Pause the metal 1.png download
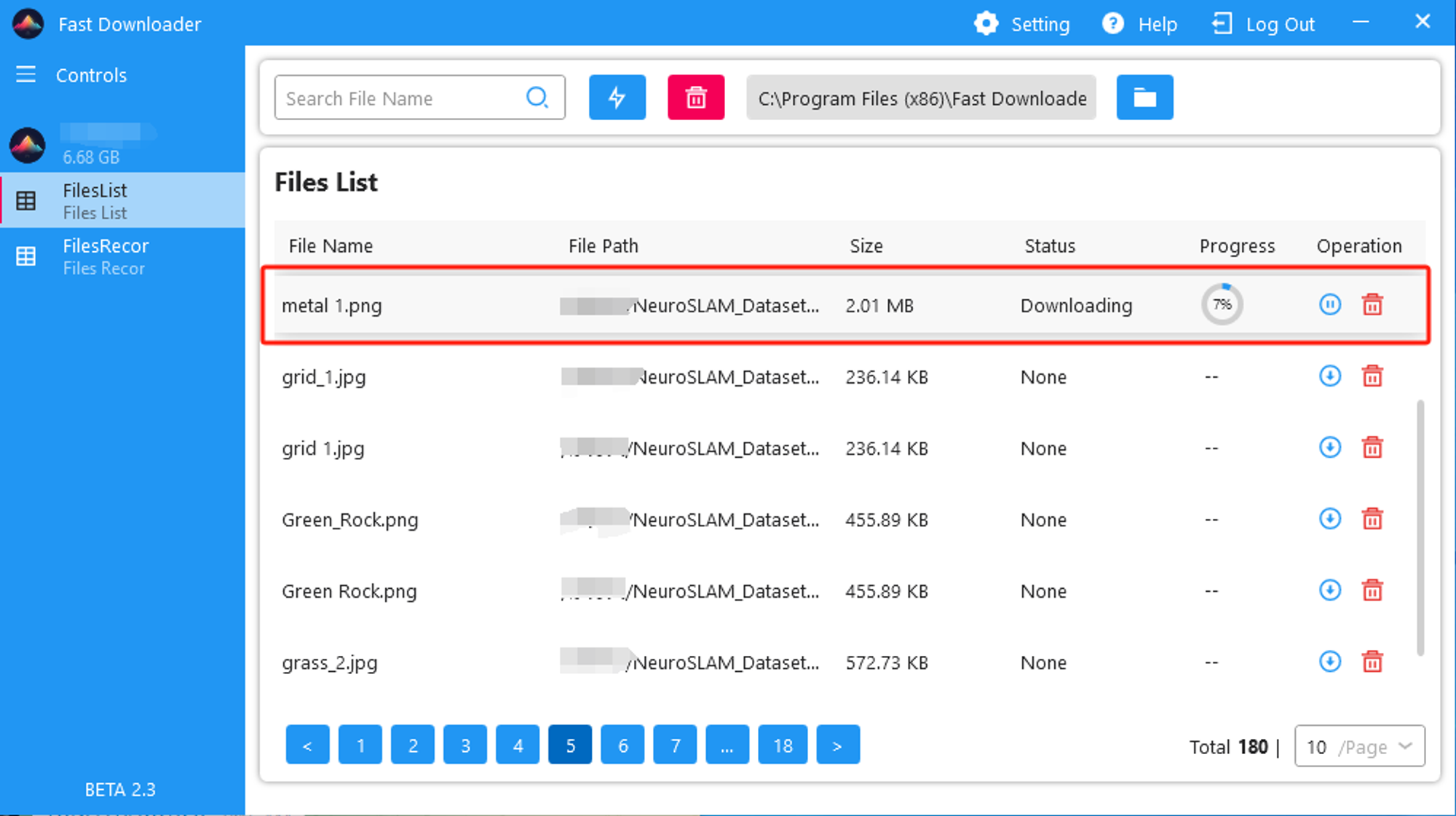Image resolution: width=1456 pixels, height=816 pixels. point(1329,304)
